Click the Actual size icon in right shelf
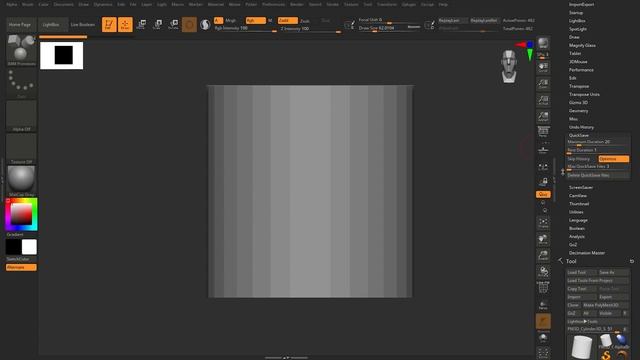Image resolution: width=640 pixels, height=360 pixels. [543, 100]
